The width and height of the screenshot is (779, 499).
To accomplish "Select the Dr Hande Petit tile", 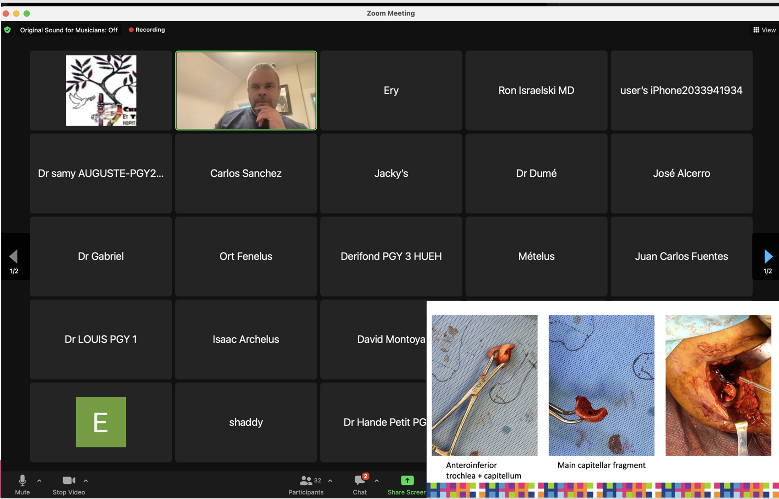I will 374,422.
